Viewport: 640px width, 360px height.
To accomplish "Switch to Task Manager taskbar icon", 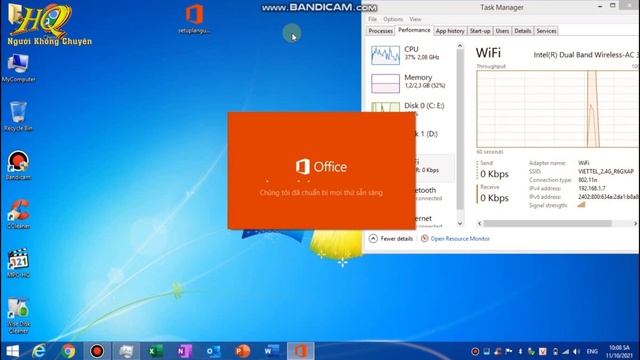I will (x=127, y=351).
